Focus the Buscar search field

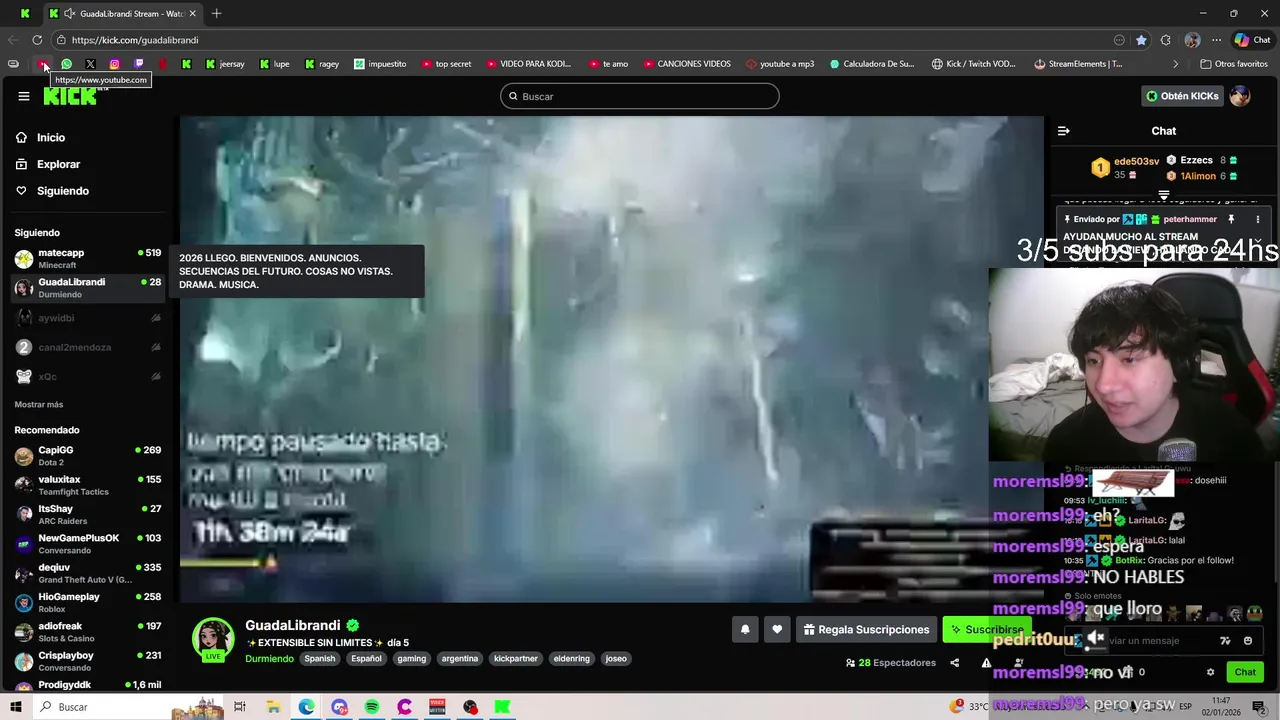click(x=640, y=96)
